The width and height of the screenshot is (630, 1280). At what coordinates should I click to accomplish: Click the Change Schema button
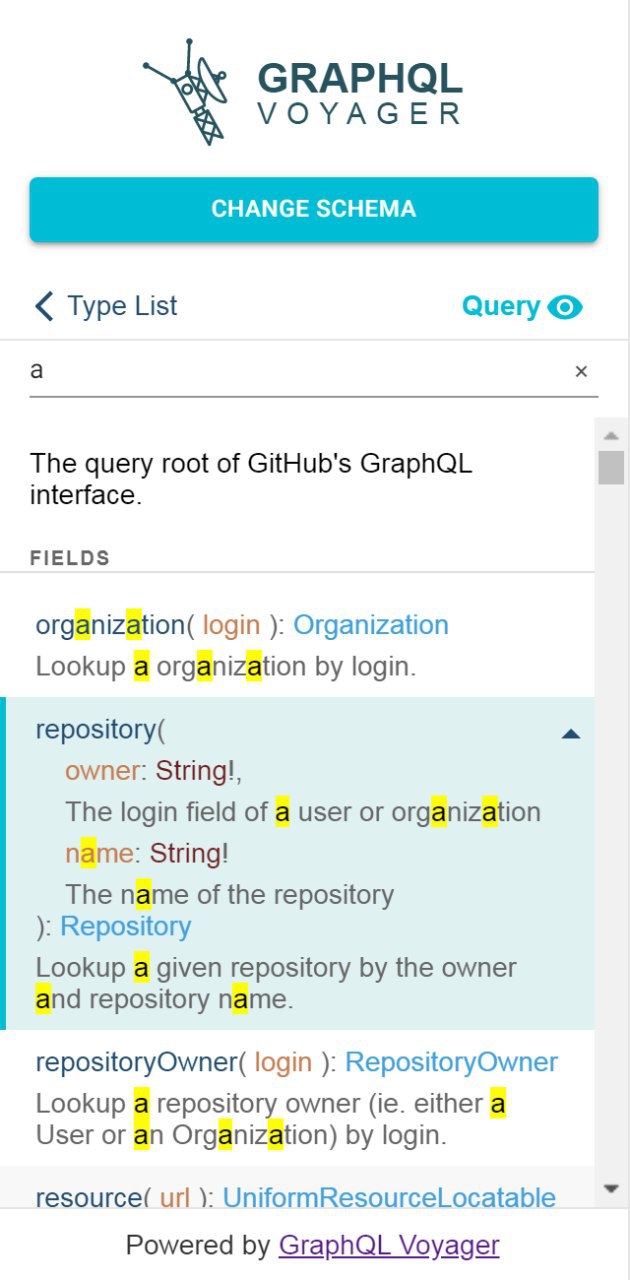pos(314,209)
